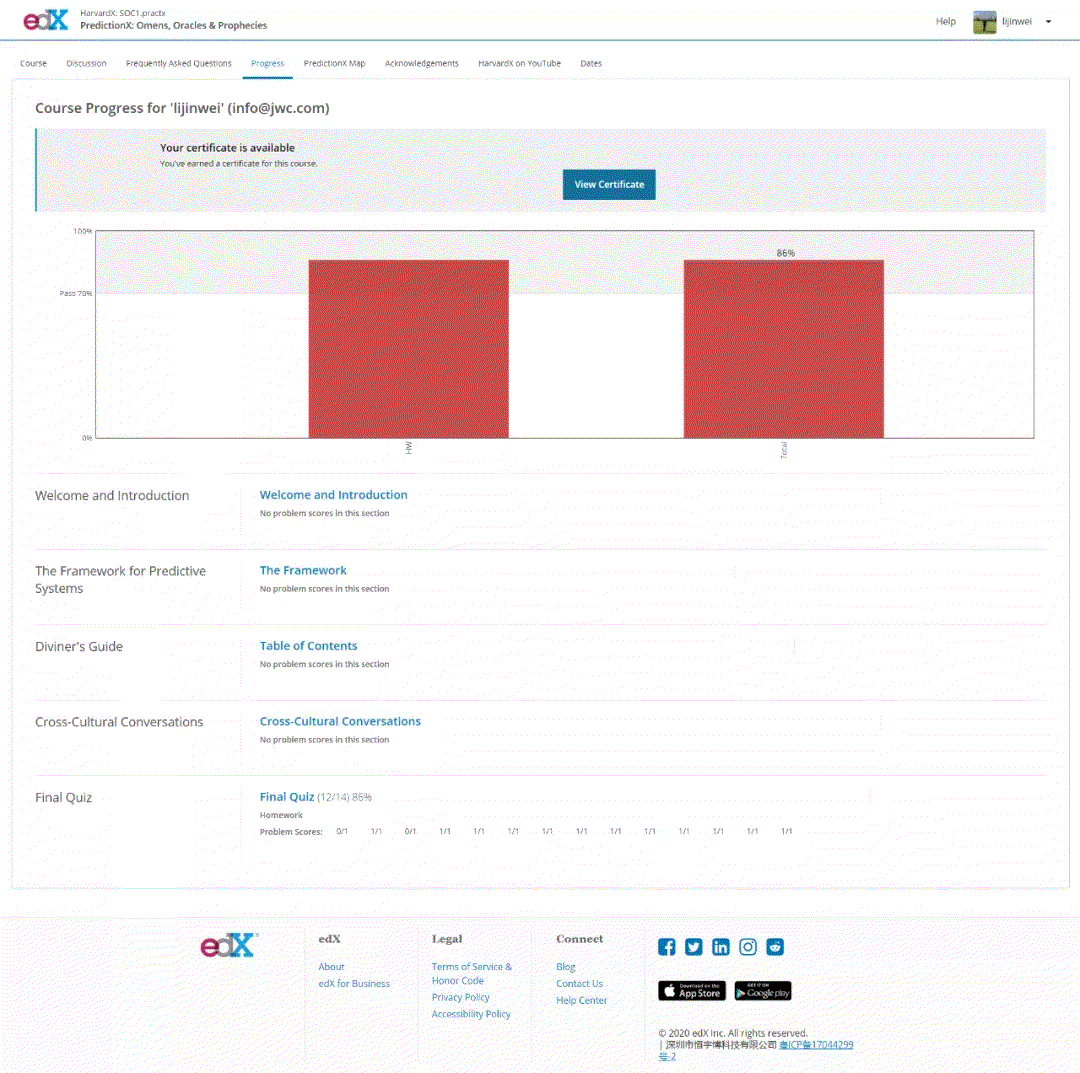Click the edX logo in the header

coord(46,21)
